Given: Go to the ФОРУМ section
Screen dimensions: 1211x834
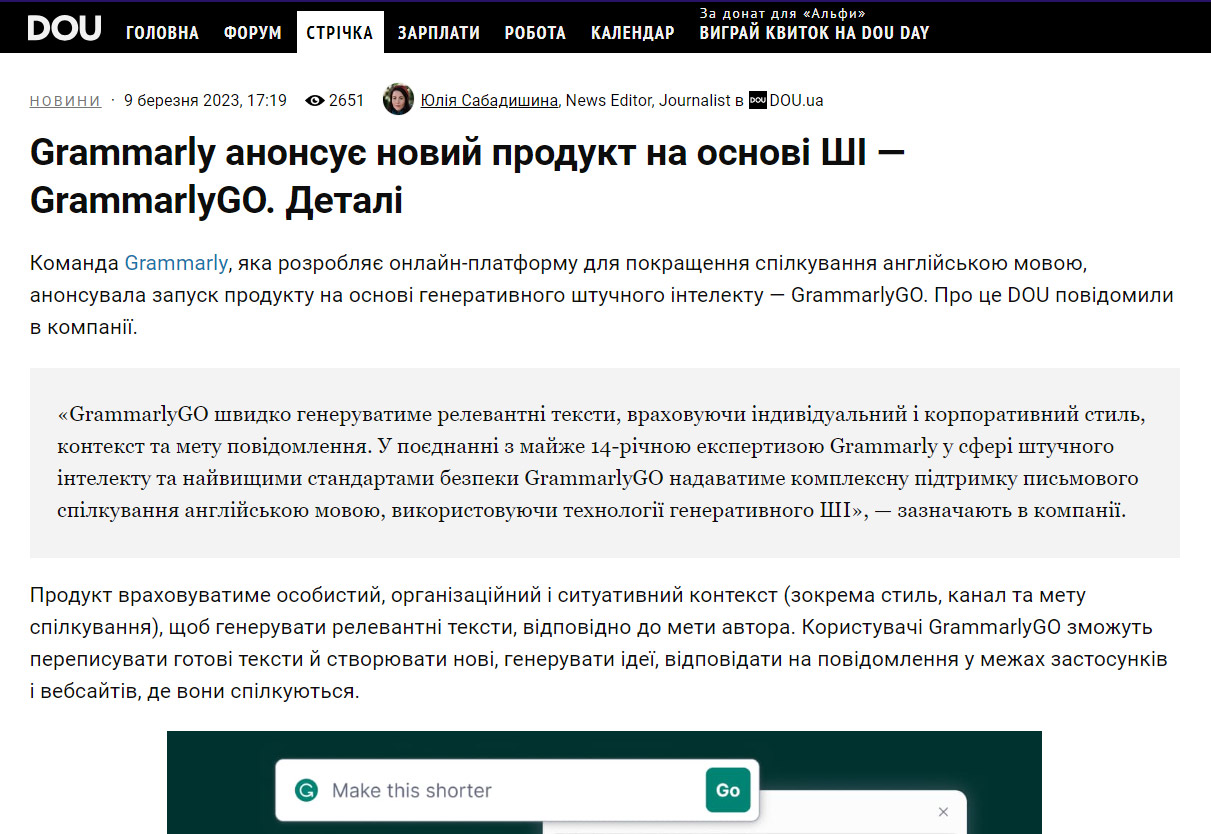Looking at the screenshot, I should [x=253, y=33].
